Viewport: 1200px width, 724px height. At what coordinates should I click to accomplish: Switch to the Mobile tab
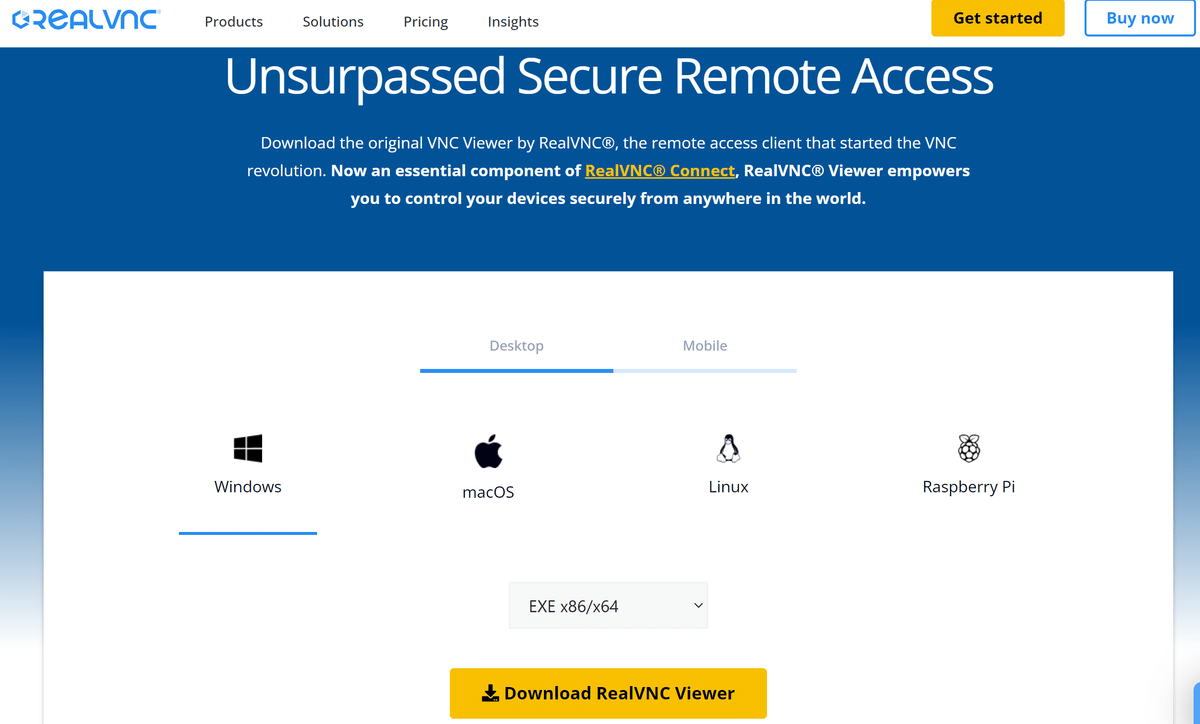[705, 345]
